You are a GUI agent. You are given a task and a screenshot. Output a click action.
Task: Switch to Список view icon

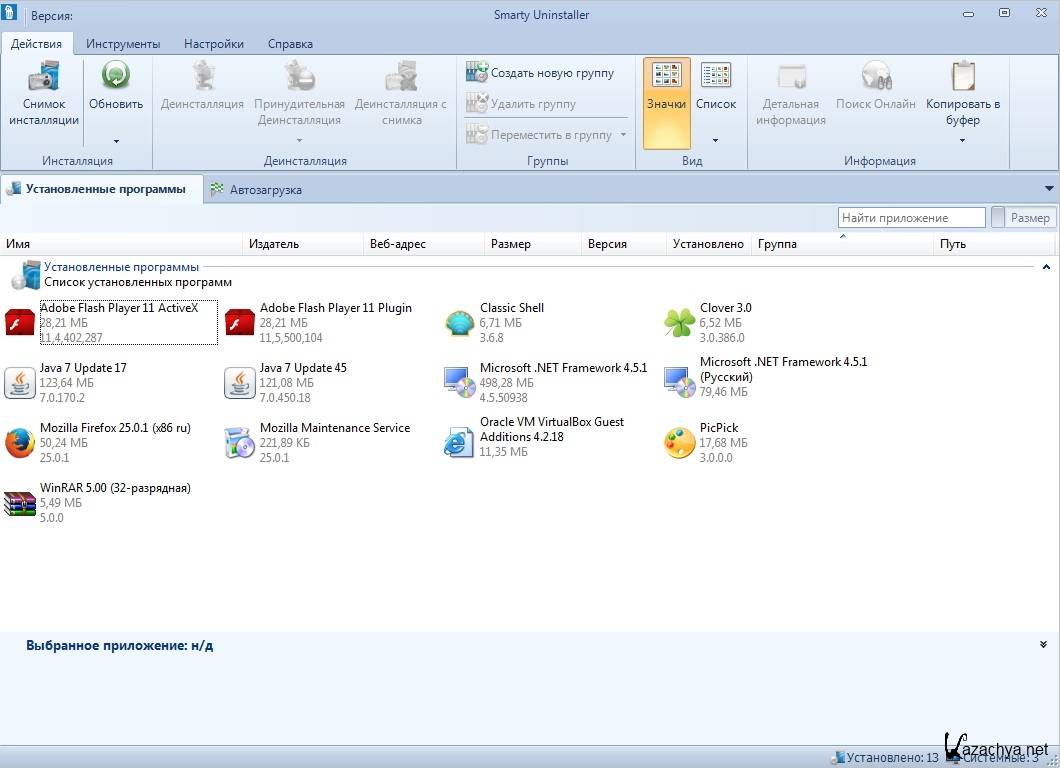pyautogui.click(x=716, y=76)
